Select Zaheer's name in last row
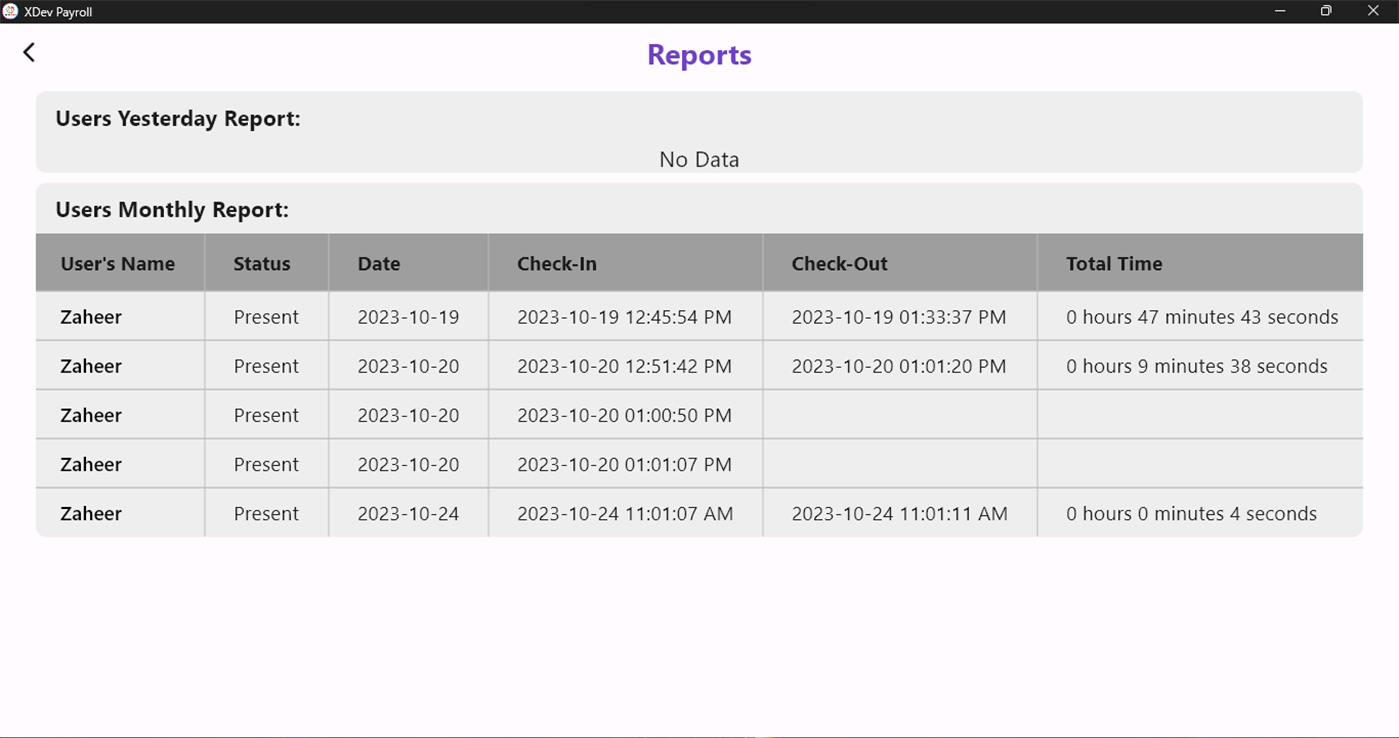1399x738 pixels. pyautogui.click(x=91, y=513)
